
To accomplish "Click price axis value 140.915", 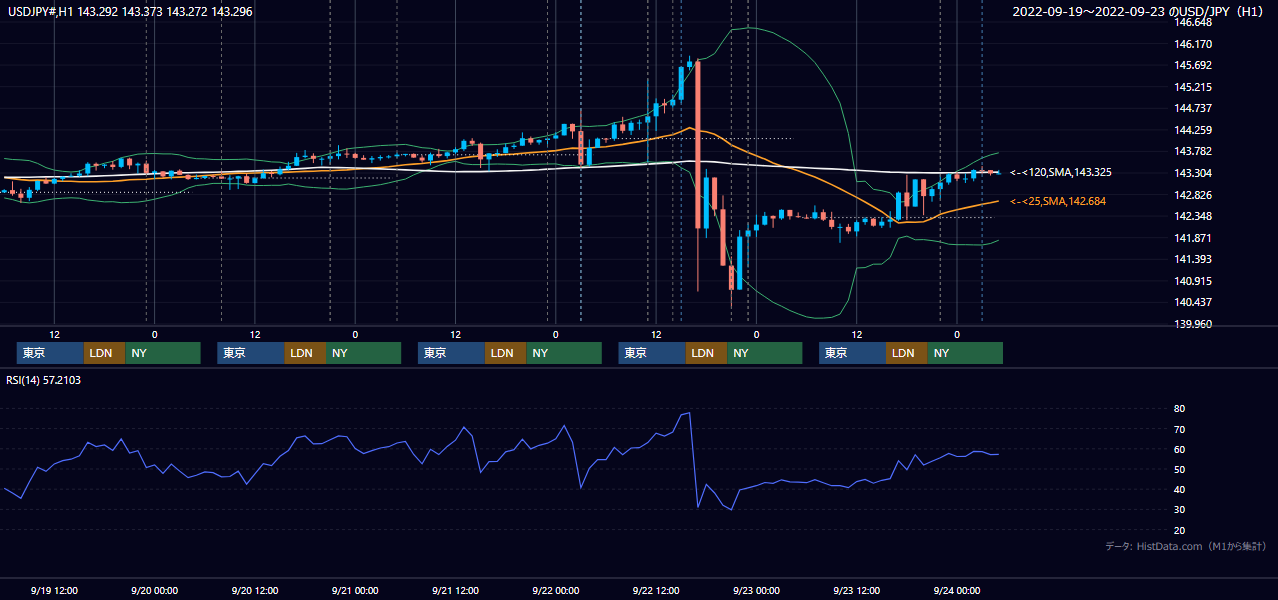I will coord(1193,281).
